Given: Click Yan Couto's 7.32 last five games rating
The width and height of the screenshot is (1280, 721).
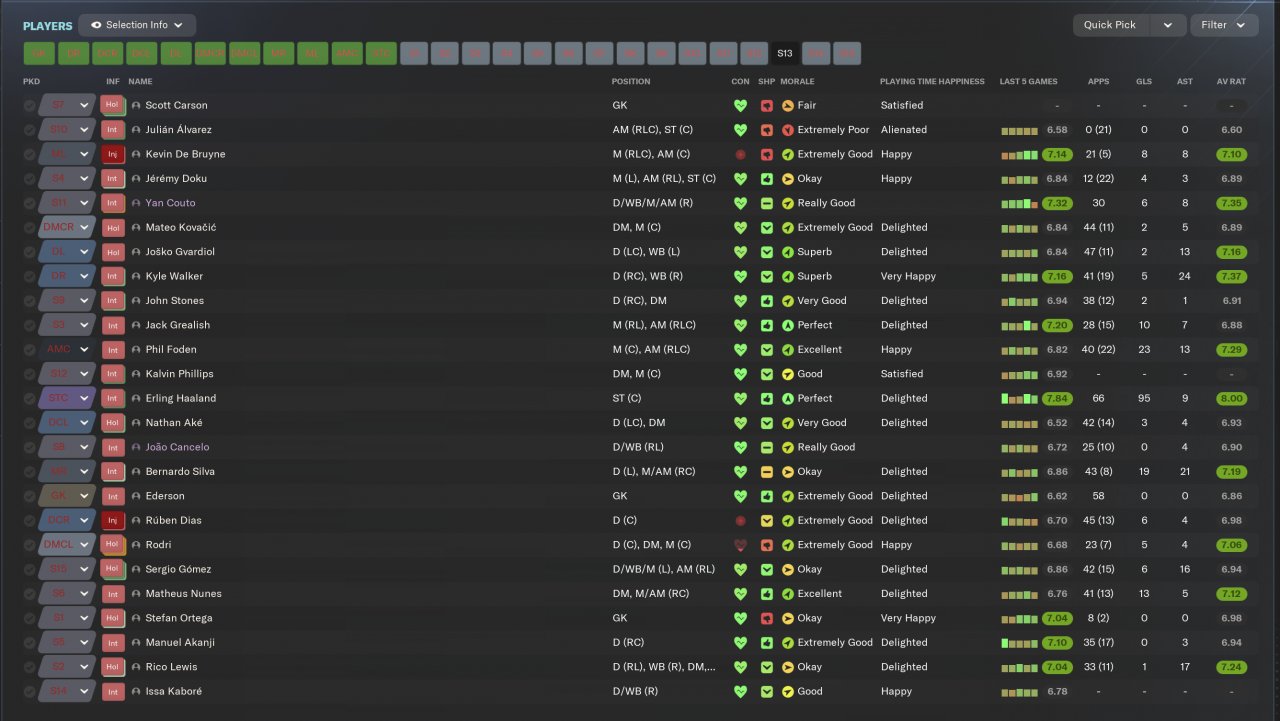Looking at the screenshot, I should (x=1057, y=203).
